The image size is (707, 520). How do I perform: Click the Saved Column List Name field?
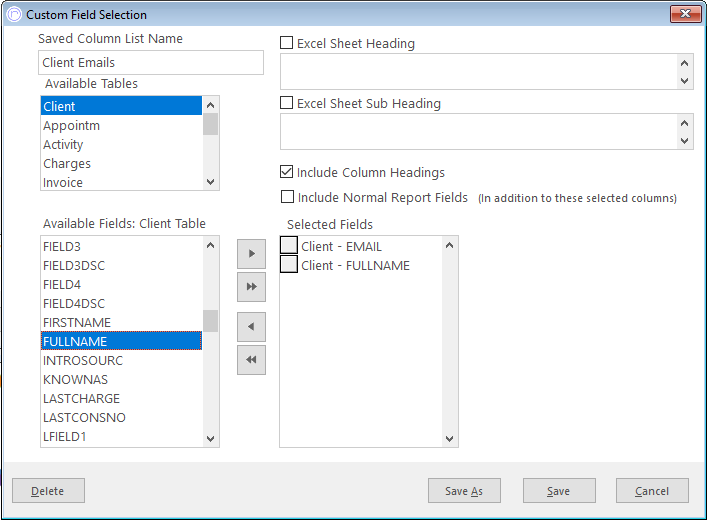[151, 62]
